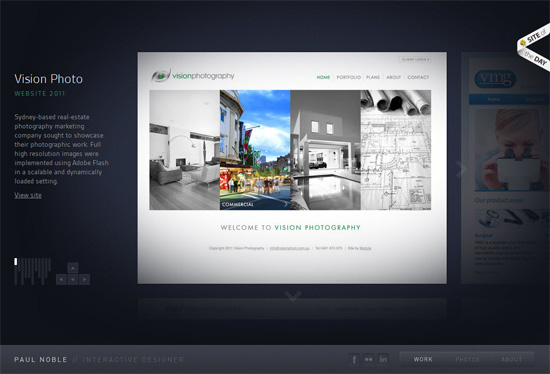Open the LinkedIn social icon
Viewport: 550px width, 374px height.
point(383,359)
